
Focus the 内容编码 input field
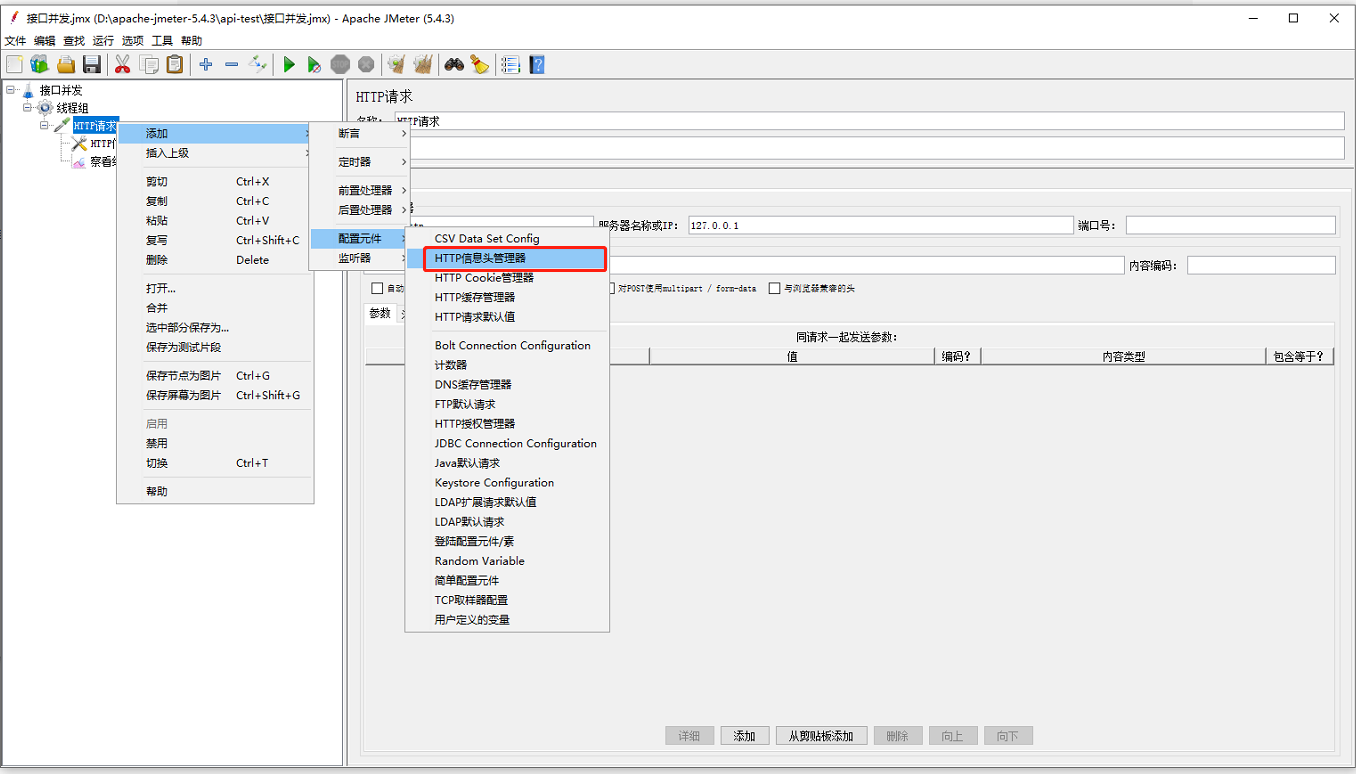[1261, 265]
